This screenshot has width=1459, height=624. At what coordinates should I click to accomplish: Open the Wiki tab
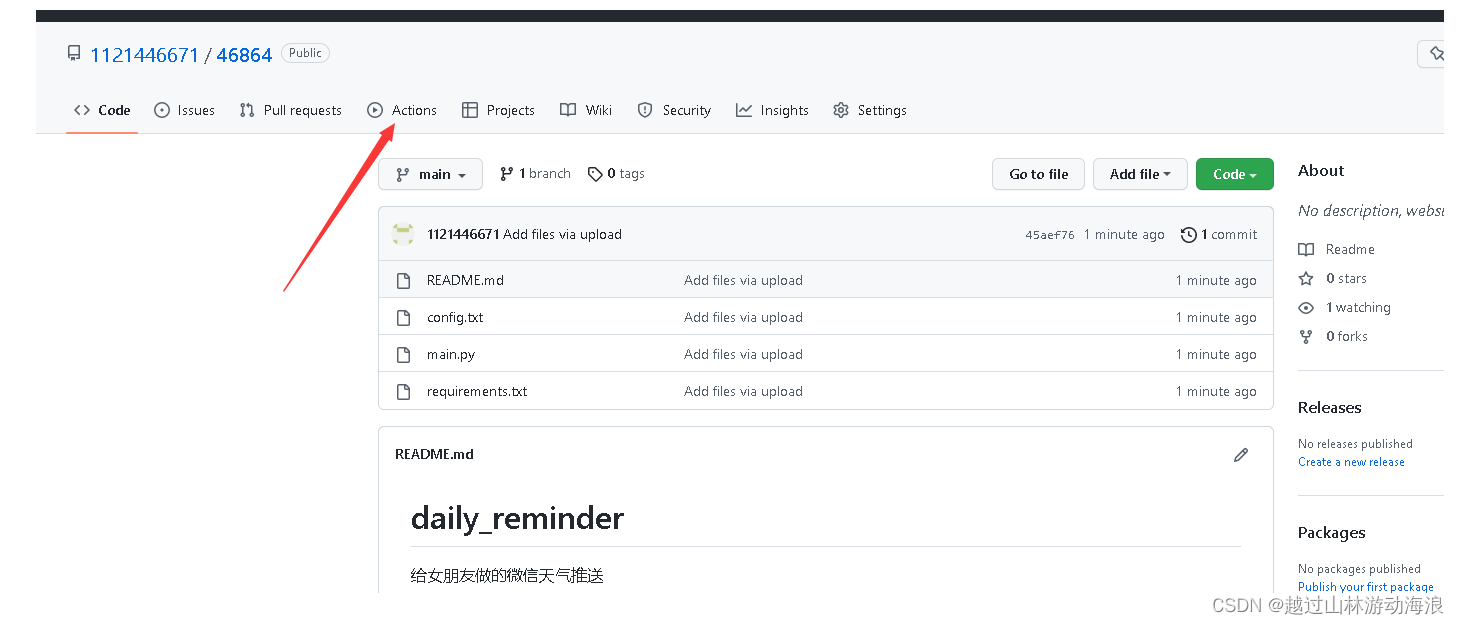click(586, 110)
